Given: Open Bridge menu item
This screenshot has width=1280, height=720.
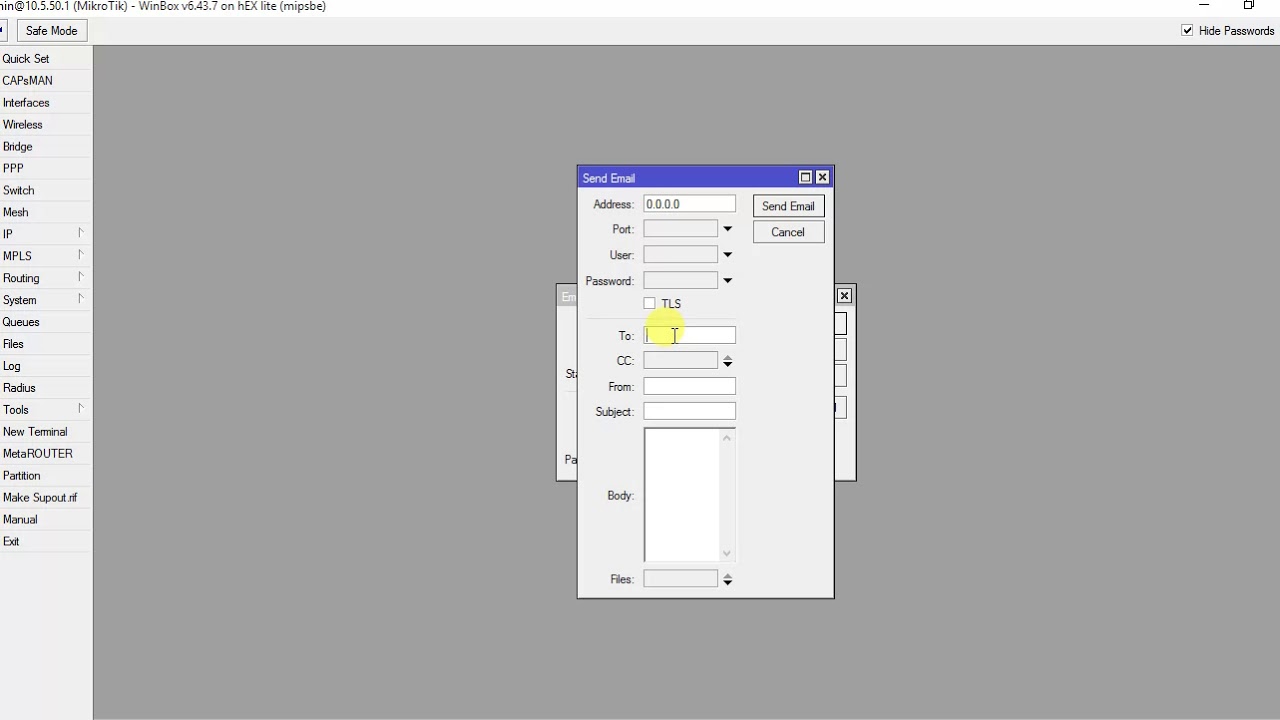Looking at the screenshot, I should (18, 147).
